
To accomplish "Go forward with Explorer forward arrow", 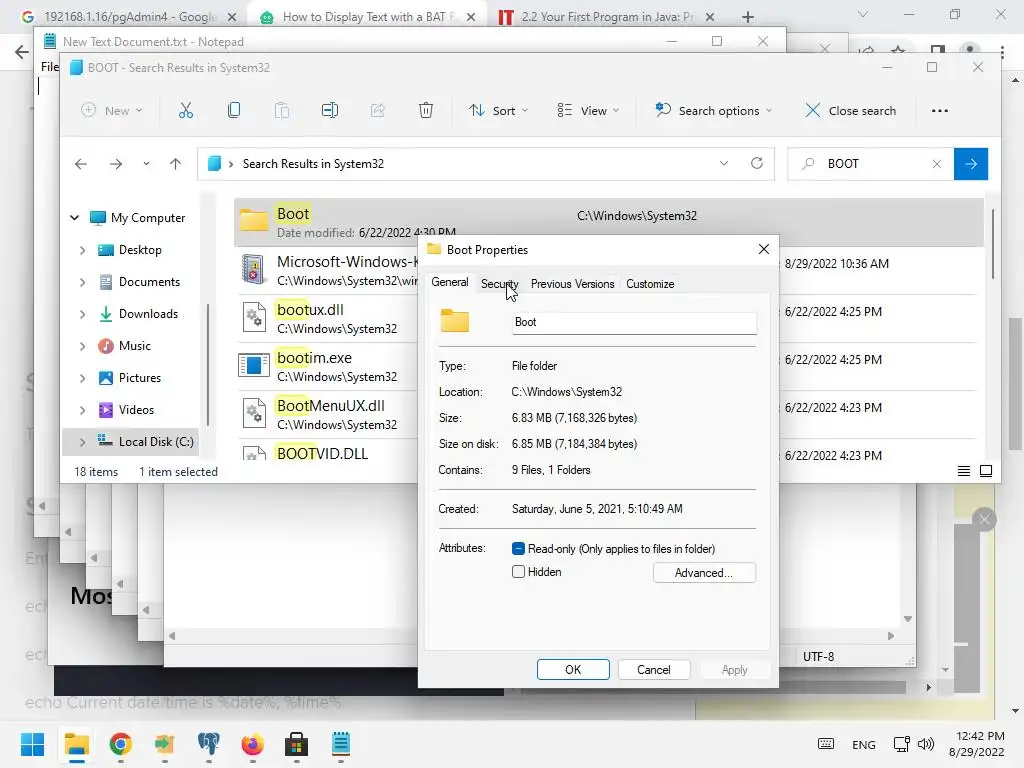I will 116,164.
